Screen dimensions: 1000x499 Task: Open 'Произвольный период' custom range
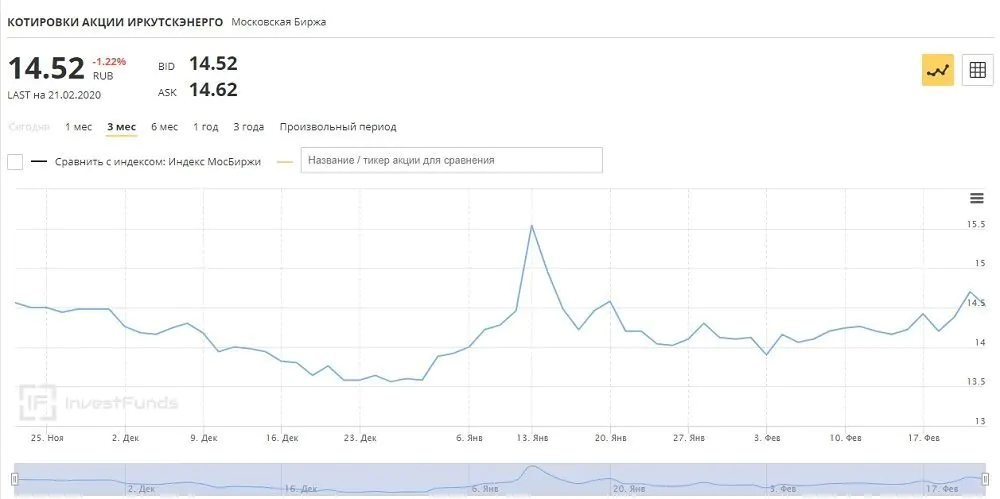coord(338,127)
